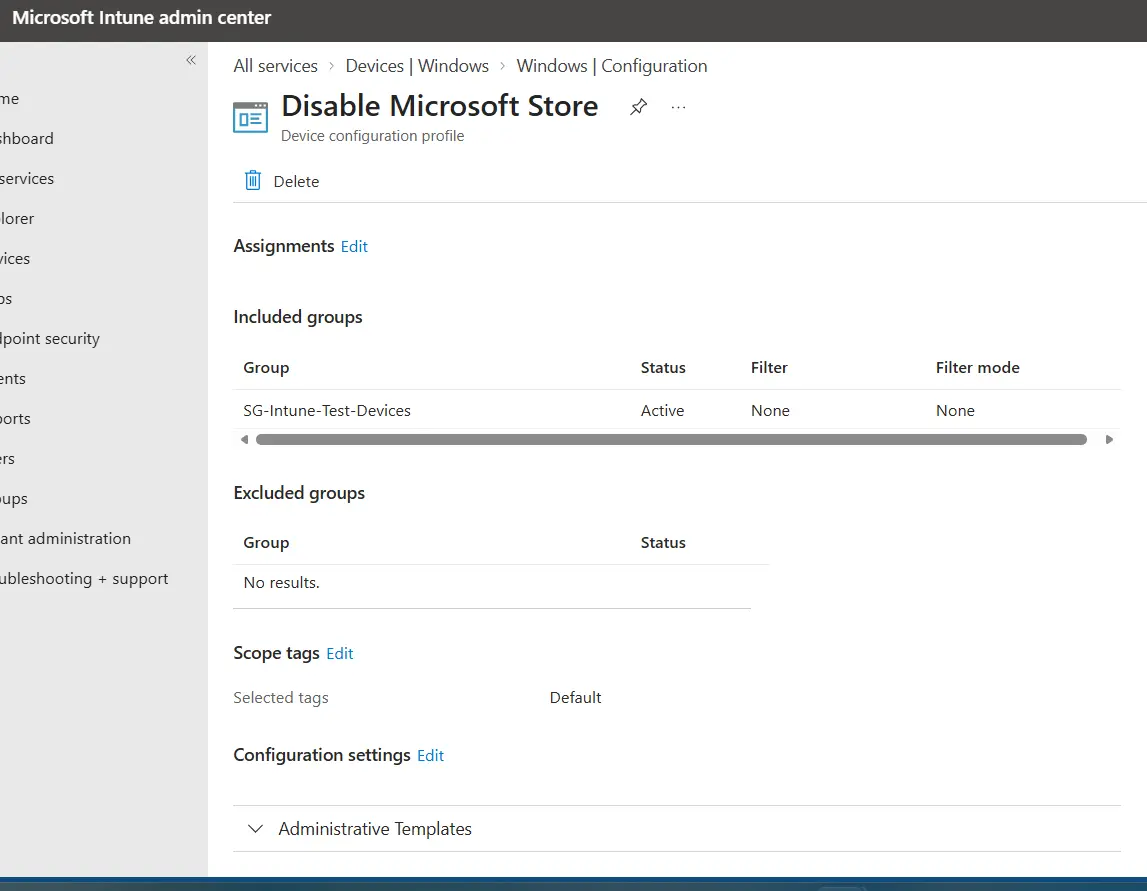Click the Default scope tag value
Image resolution: width=1147 pixels, height=891 pixels.
(576, 698)
